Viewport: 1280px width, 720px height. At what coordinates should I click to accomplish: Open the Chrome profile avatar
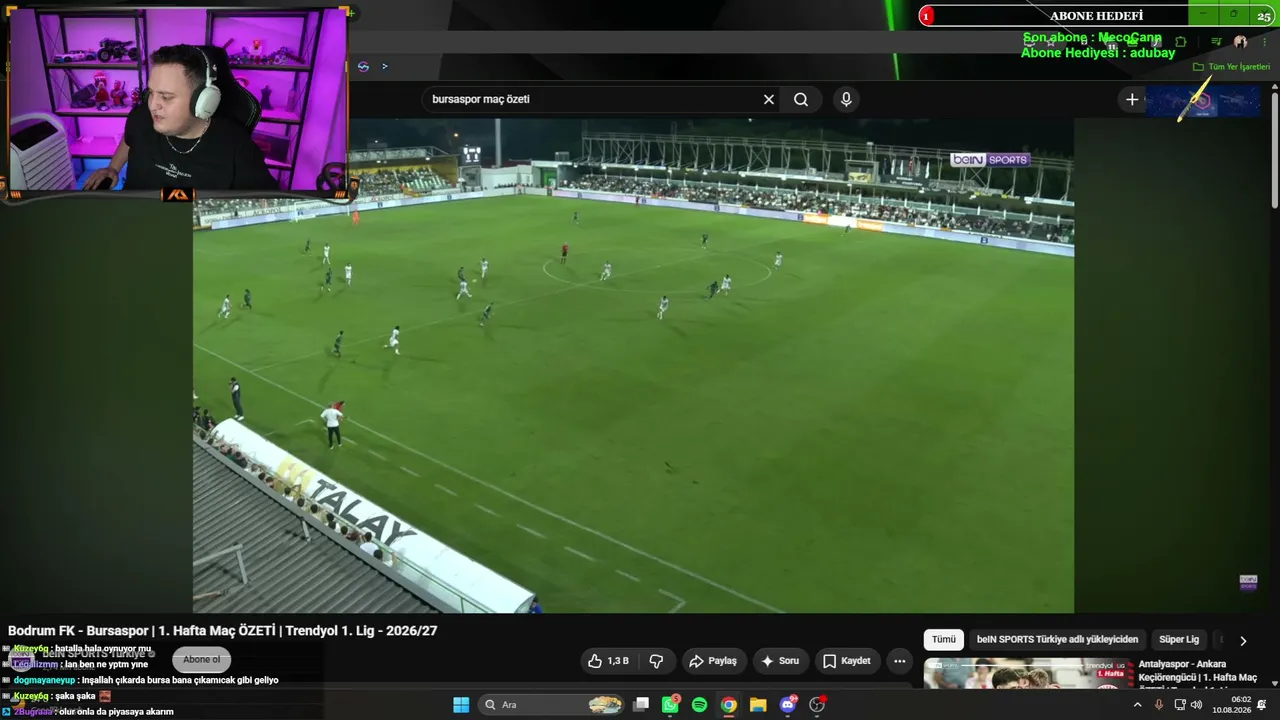point(1240,42)
